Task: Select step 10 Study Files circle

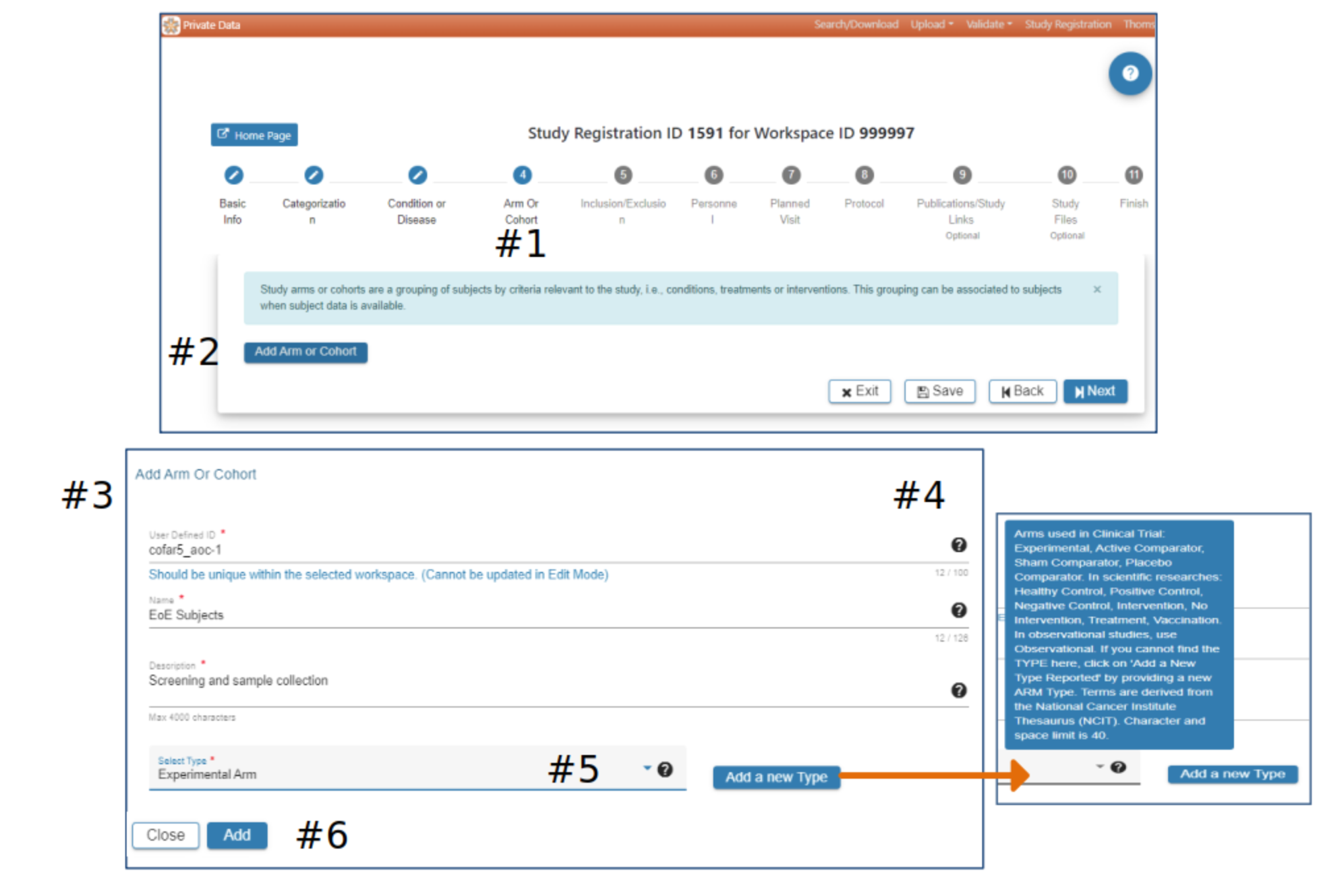Action: (1067, 175)
